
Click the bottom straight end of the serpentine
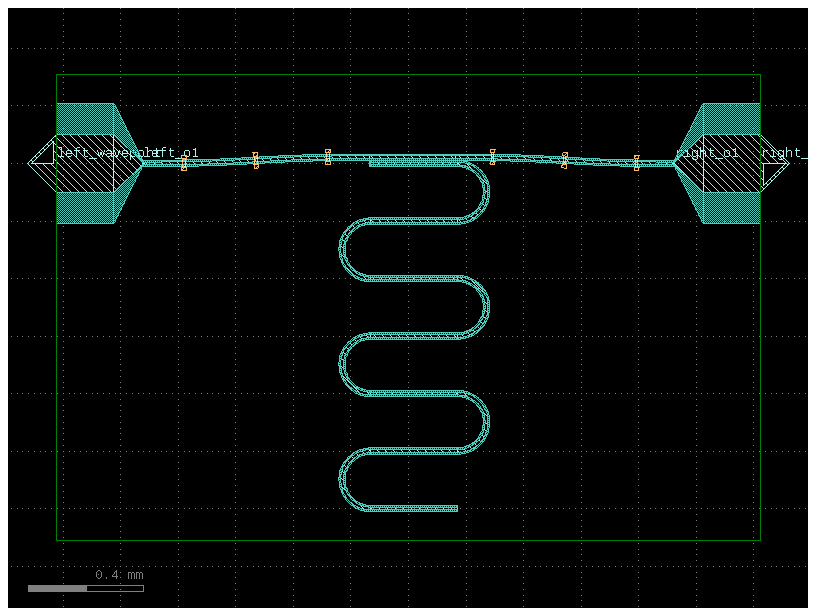[412, 508]
